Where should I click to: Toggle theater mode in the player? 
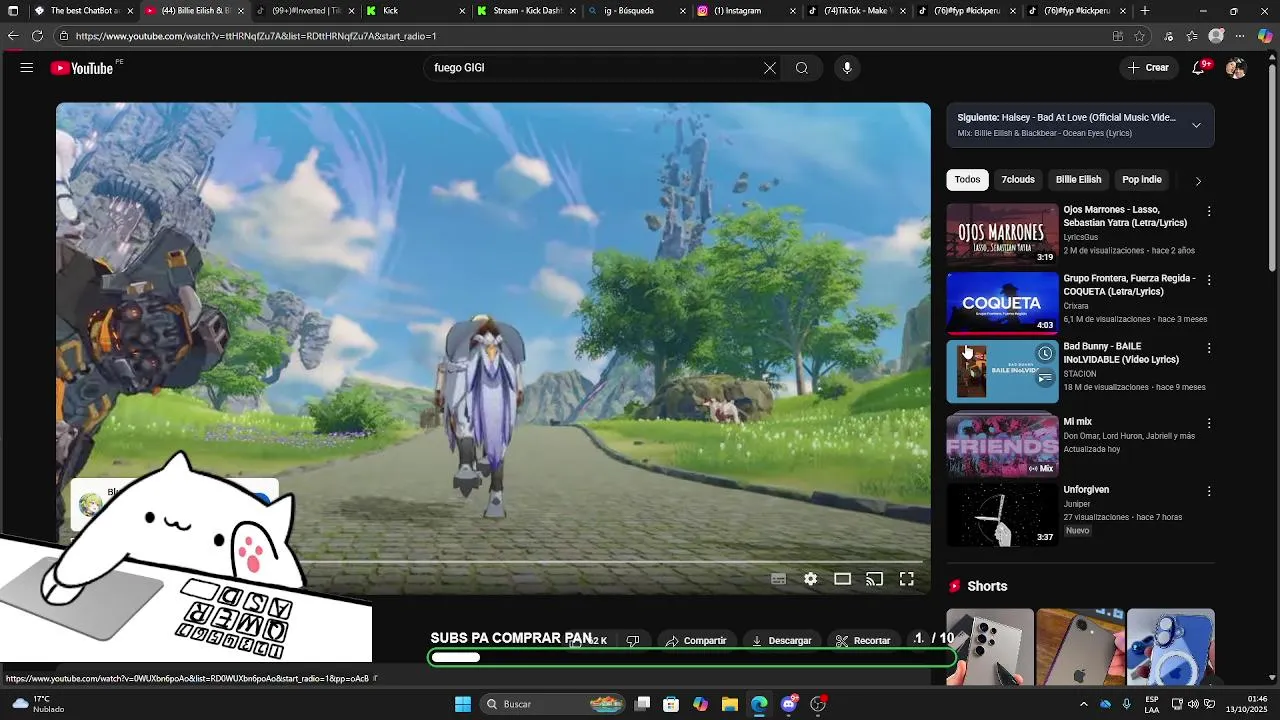coord(843,579)
